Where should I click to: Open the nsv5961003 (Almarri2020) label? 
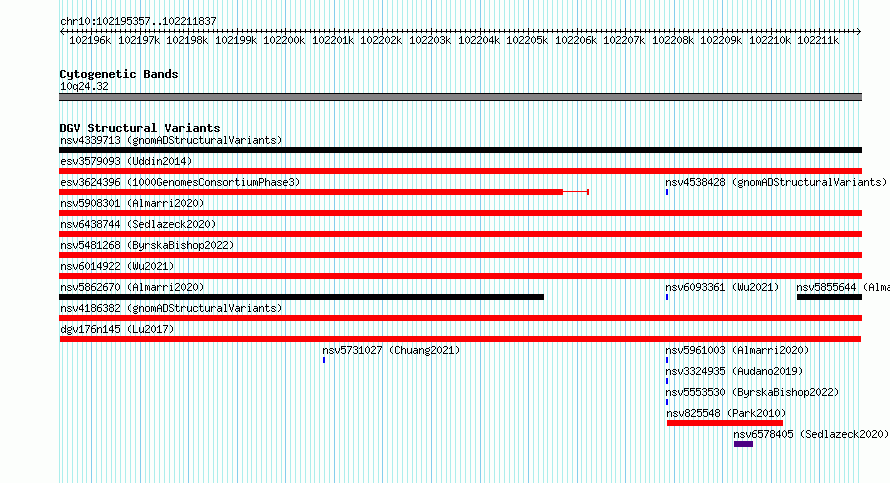pos(737,350)
